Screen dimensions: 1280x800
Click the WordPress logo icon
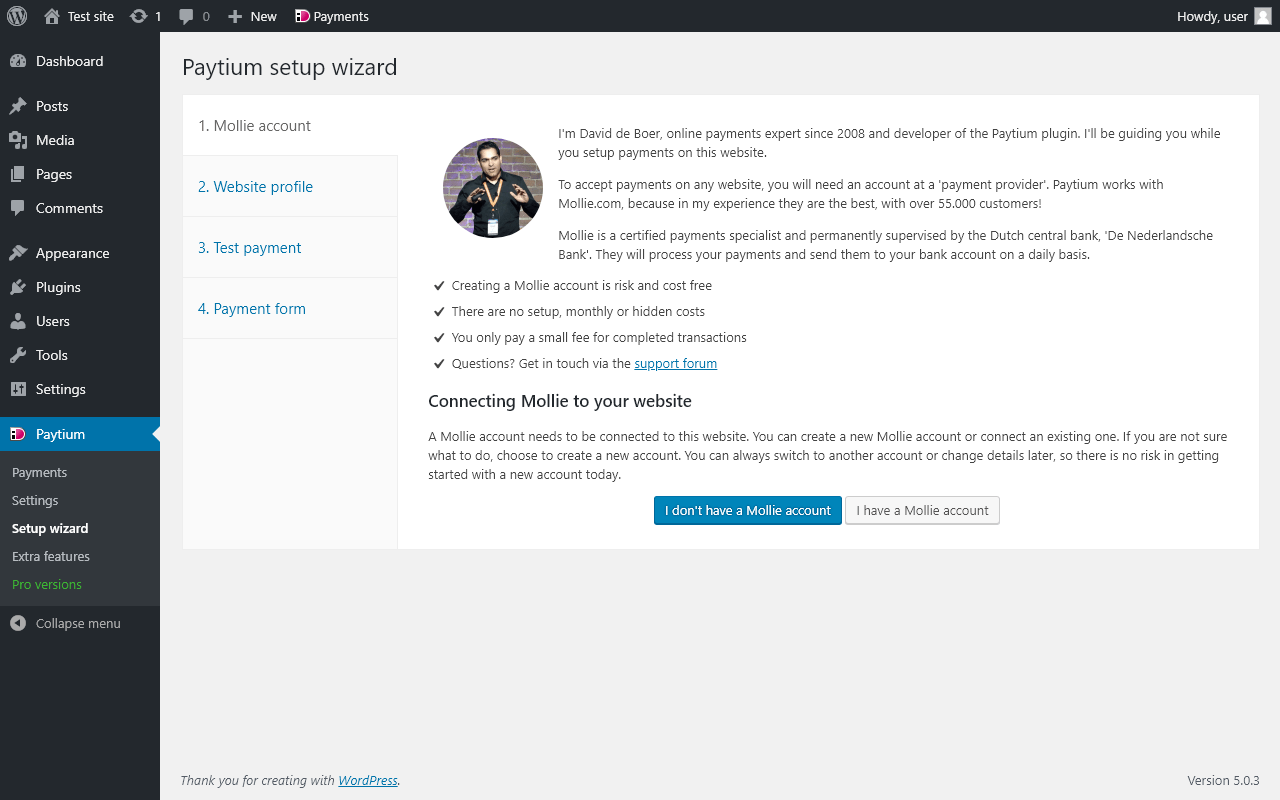[17, 16]
